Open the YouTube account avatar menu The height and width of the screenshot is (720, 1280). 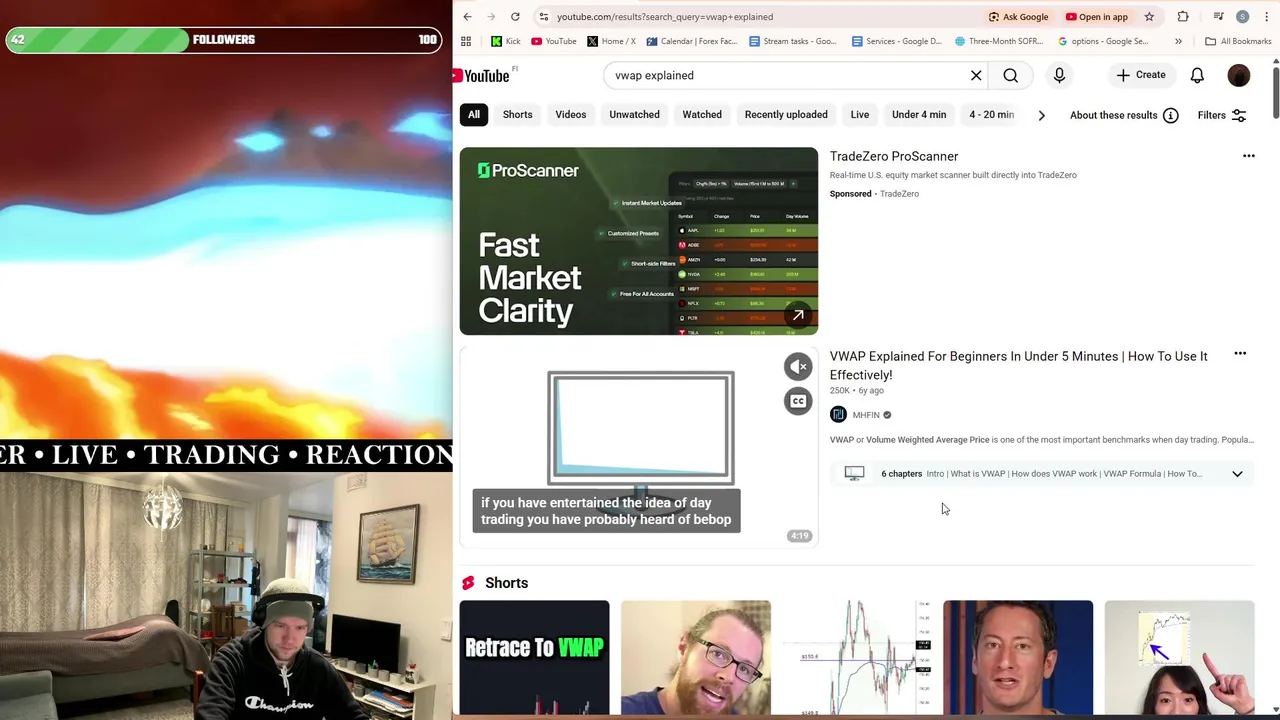point(1239,75)
